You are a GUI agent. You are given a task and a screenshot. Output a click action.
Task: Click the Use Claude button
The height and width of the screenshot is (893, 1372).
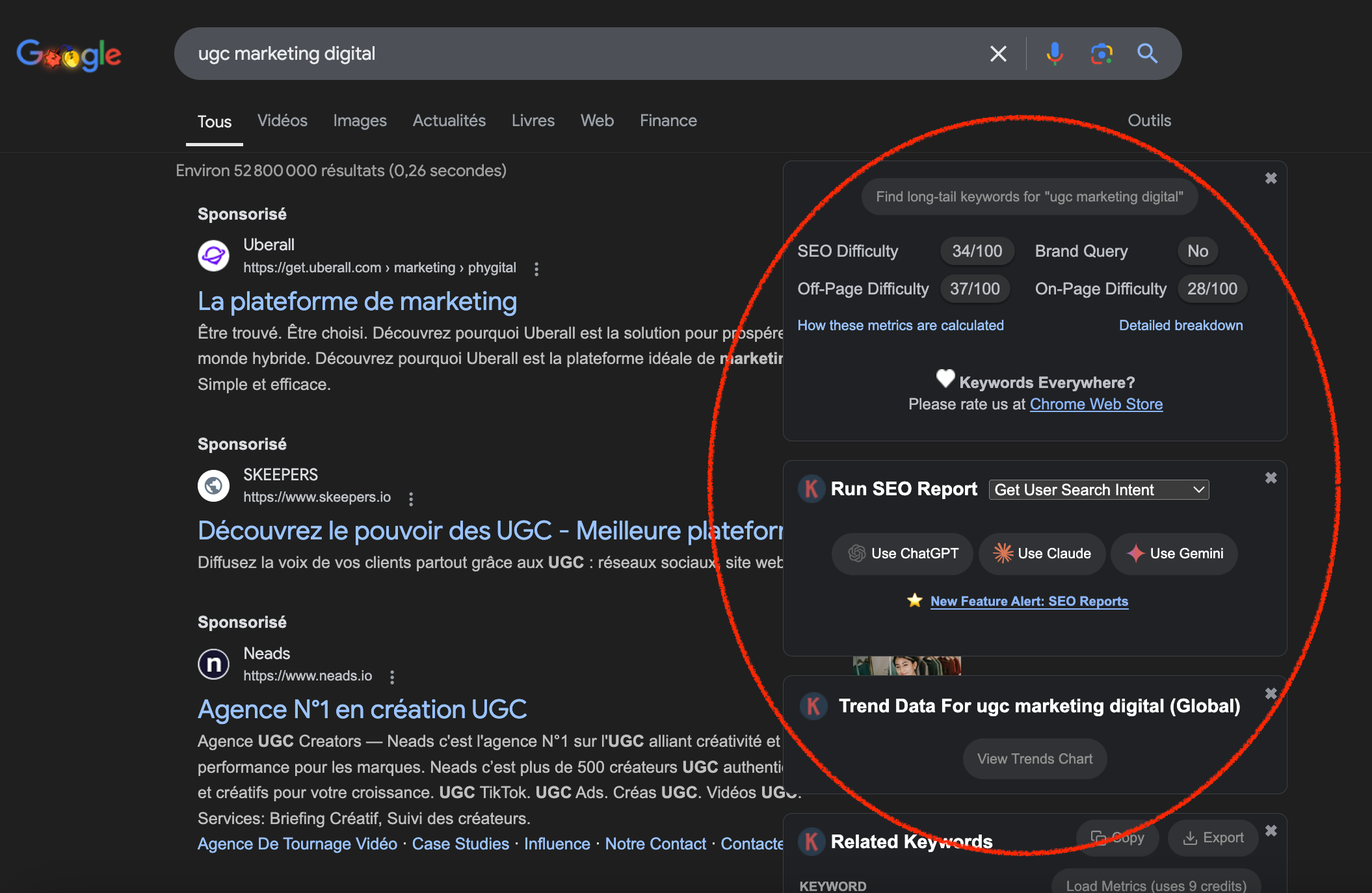(x=1042, y=553)
